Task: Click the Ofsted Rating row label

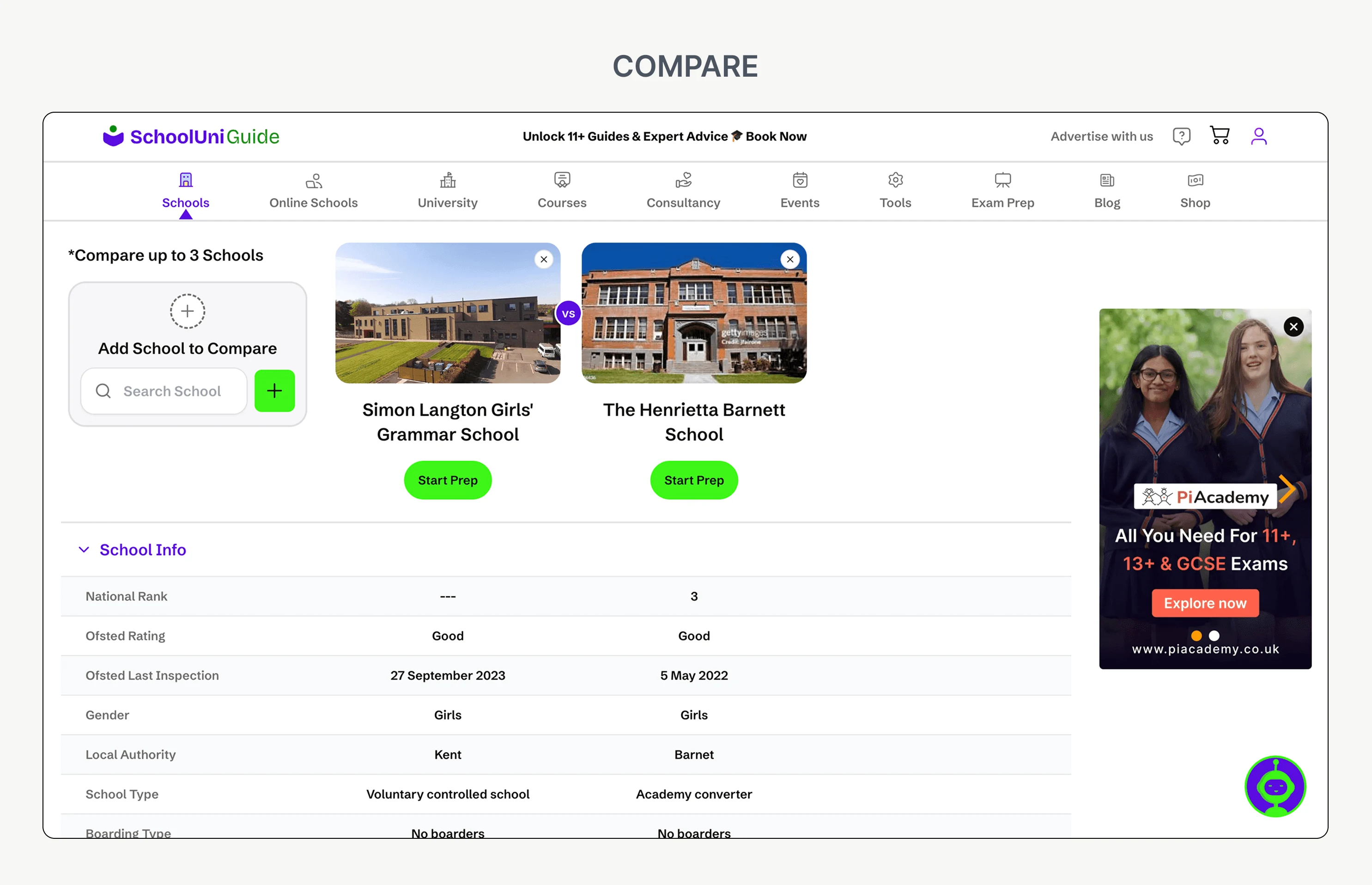Action: pyautogui.click(x=125, y=636)
